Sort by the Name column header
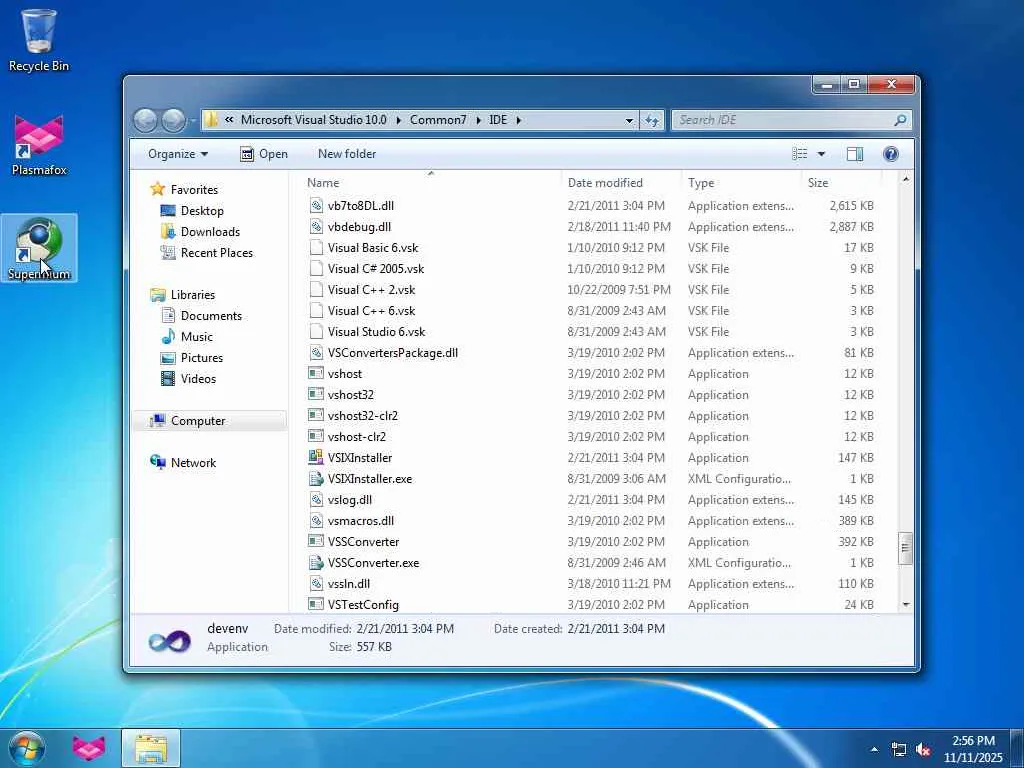1024x768 pixels. (431, 183)
